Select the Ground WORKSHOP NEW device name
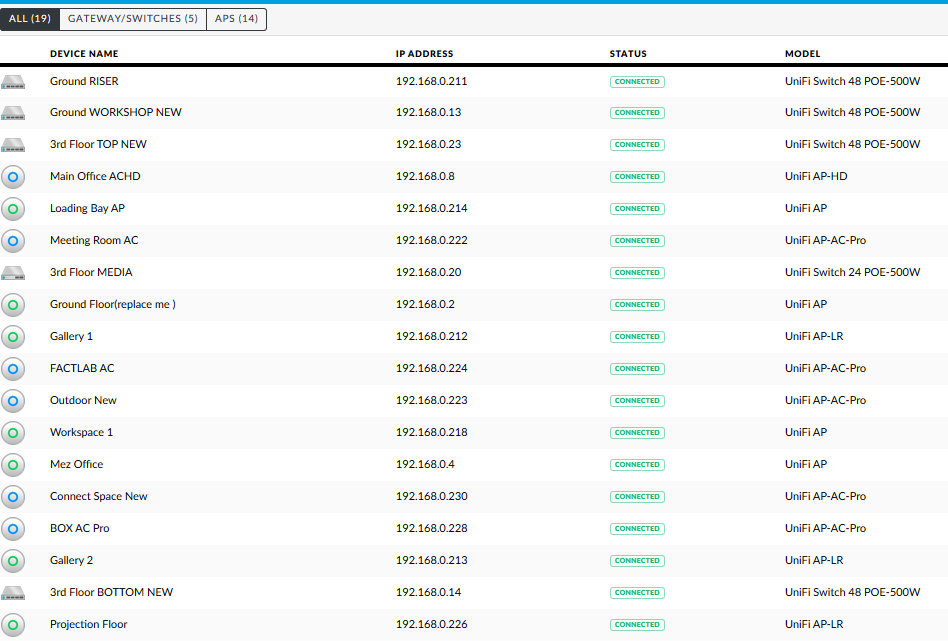The width and height of the screenshot is (948, 643). pos(116,113)
